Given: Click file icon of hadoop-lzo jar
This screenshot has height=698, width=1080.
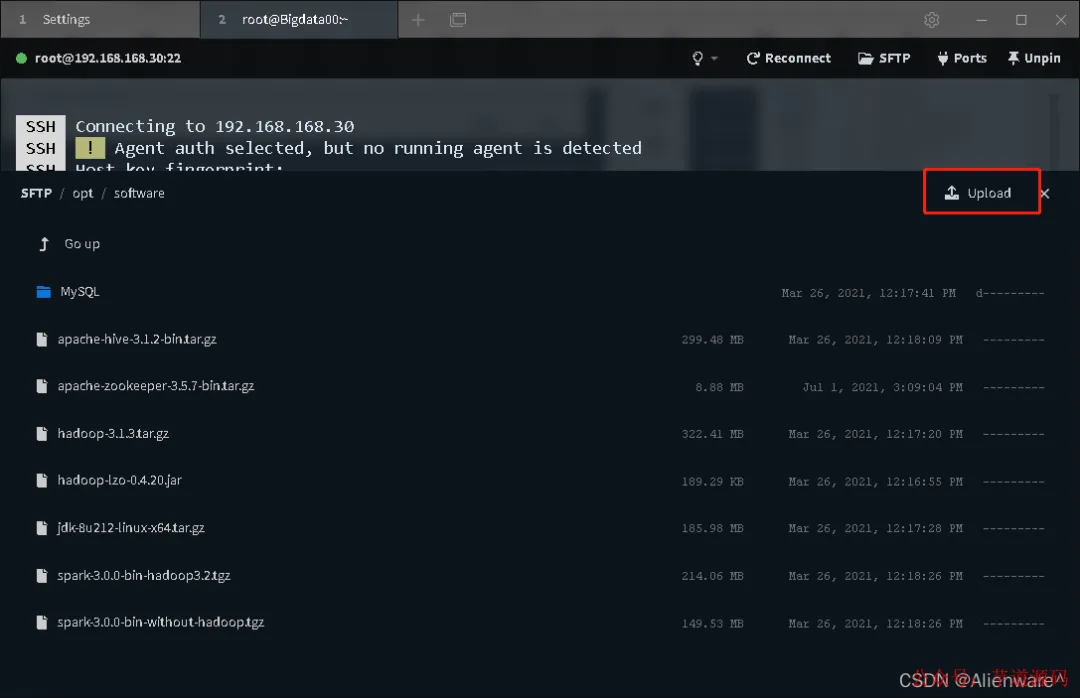Looking at the screenshot, I should click(x=42, y=480).
